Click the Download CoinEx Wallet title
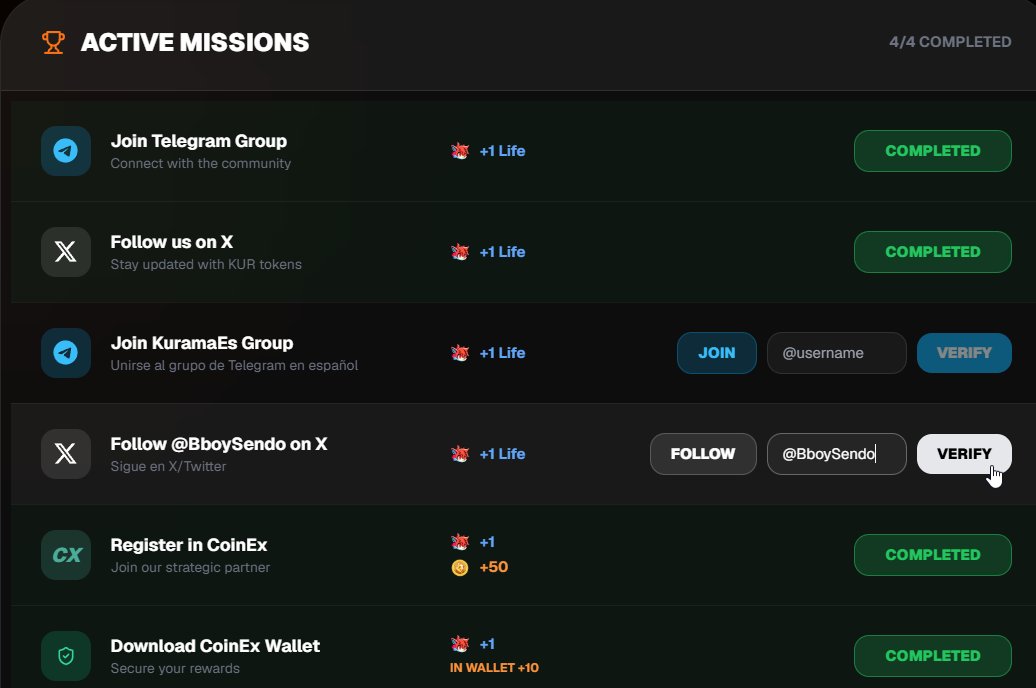Viewport: 1036px width, 688px height. click(x=215, y=646)
